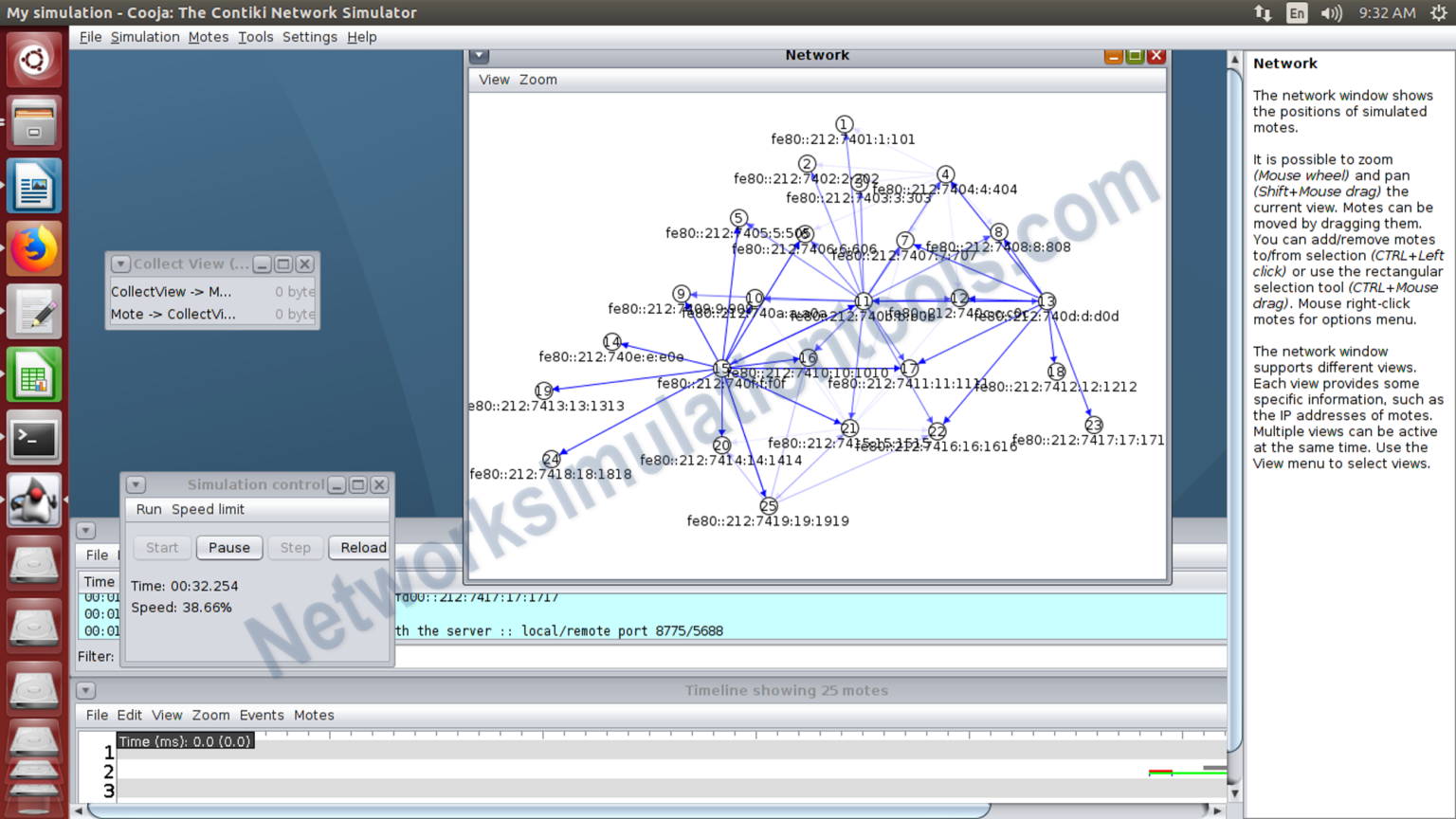The width and height of the screenshot is (1456, 819).
Task: Expand the Network window quick-help triangle
Action: (479, 56)
